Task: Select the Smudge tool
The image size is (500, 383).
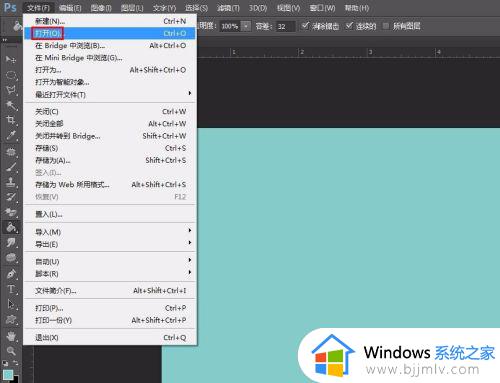Action: click(x=11, y=243)
